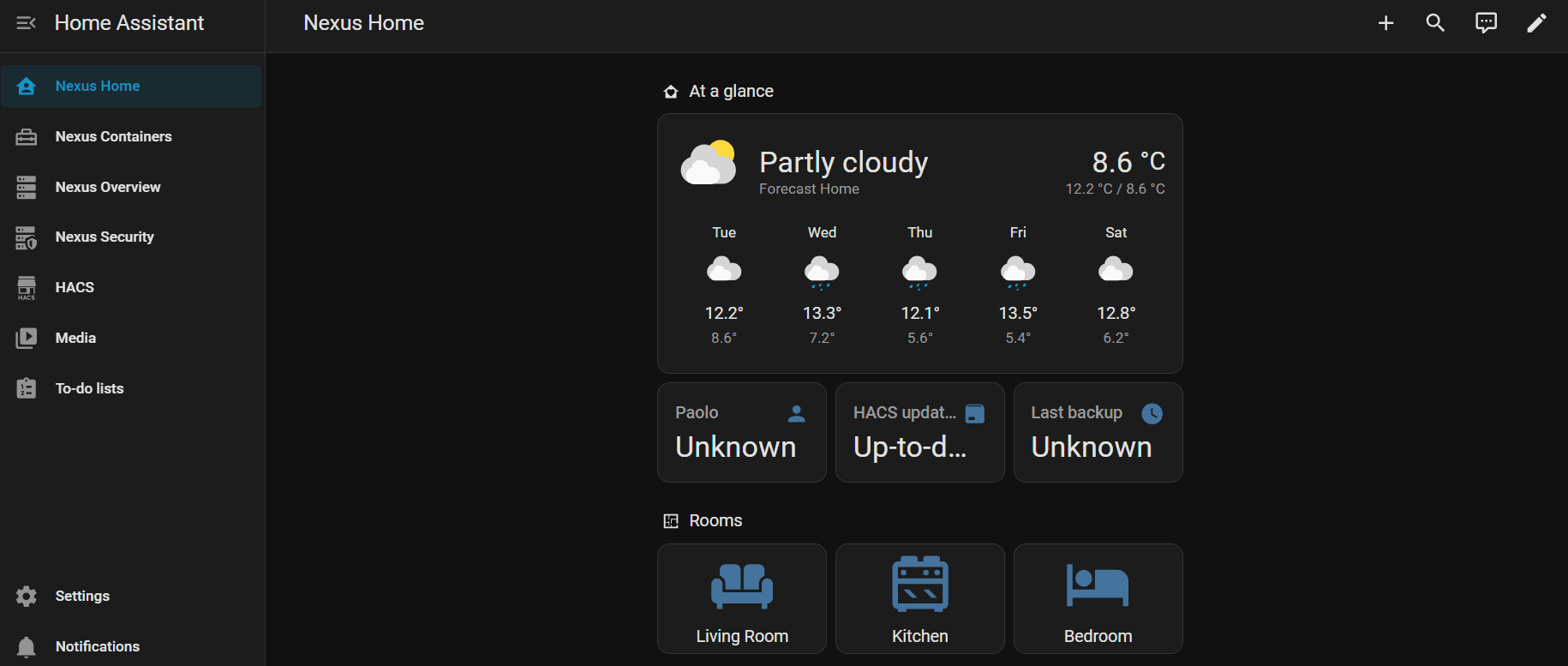Click the HACS update package icon
Screen dimensions: 1568x666
(x=975, y=414)
